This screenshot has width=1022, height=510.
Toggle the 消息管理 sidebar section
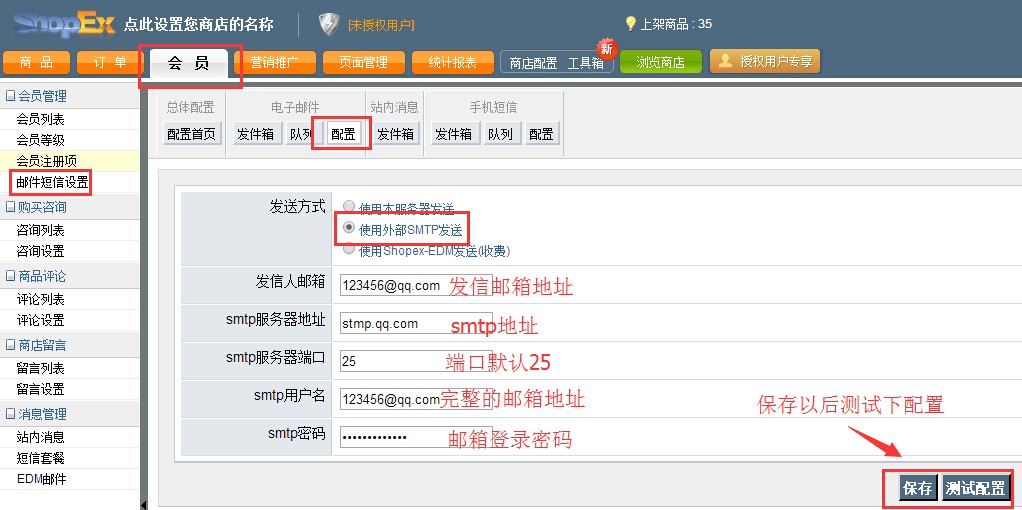11,414
